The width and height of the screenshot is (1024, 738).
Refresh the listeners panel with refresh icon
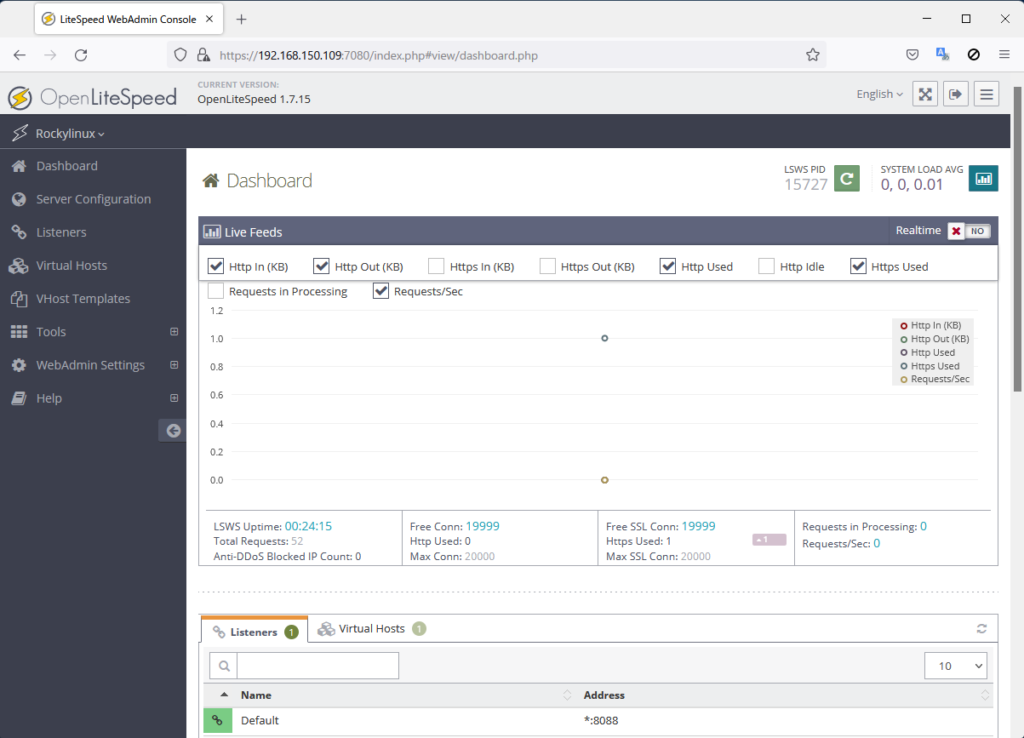(982, 628)
